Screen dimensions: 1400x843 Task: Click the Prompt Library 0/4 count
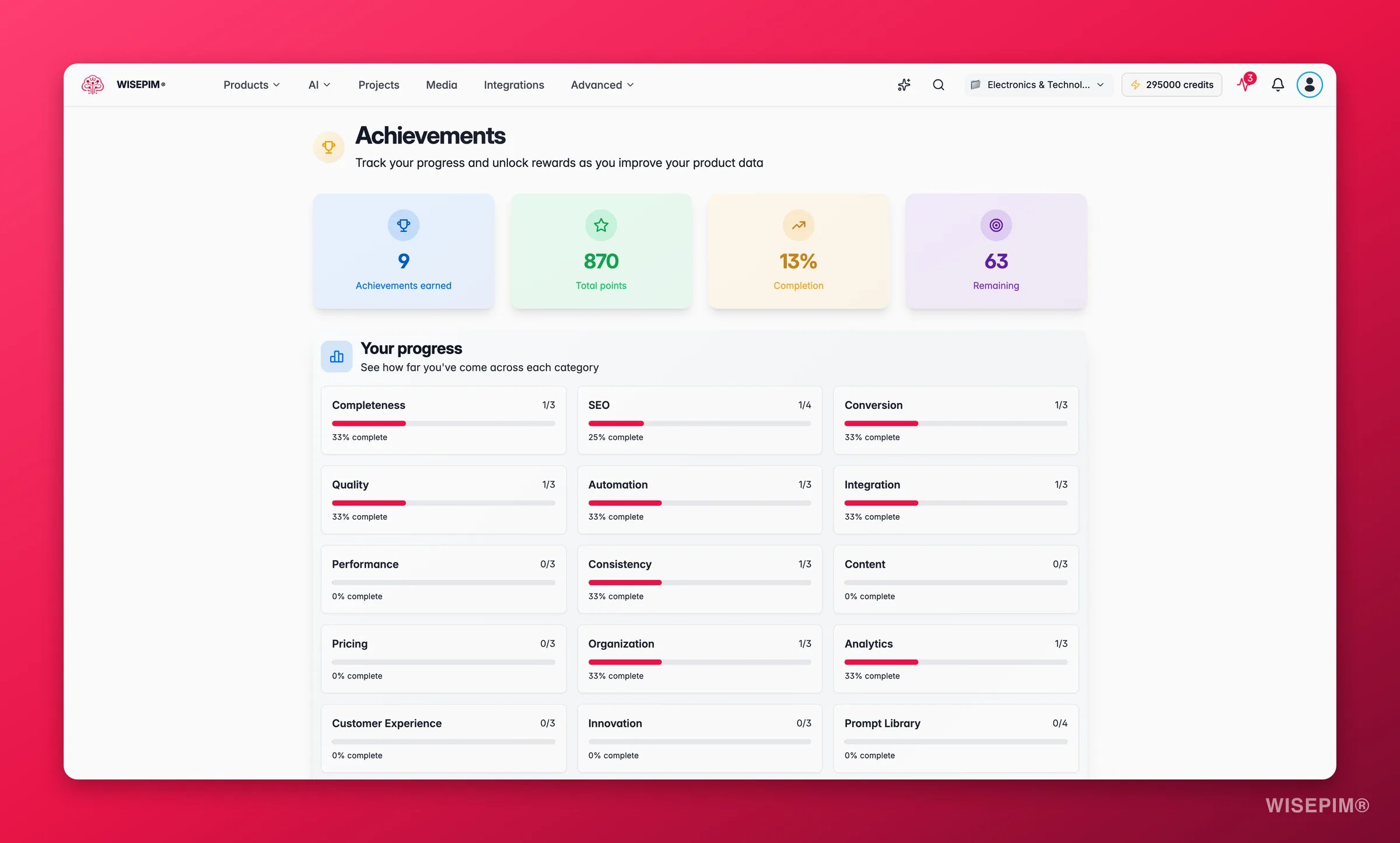click(1060, 723)
